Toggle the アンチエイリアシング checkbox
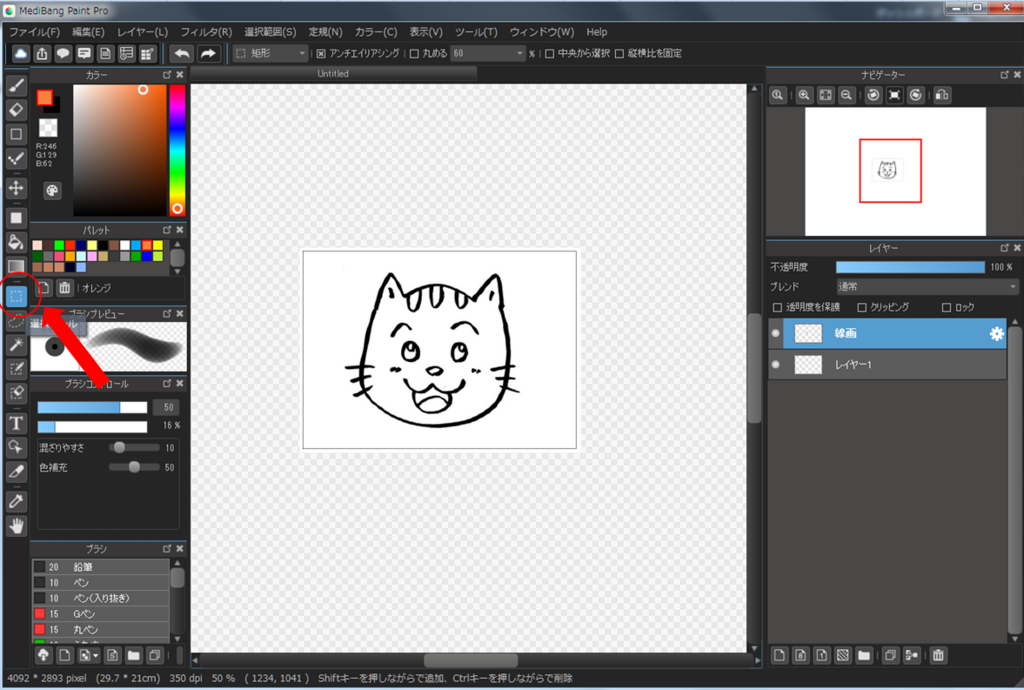The height and width of the screenshot is (690, 1024). [x=321, y=54]
